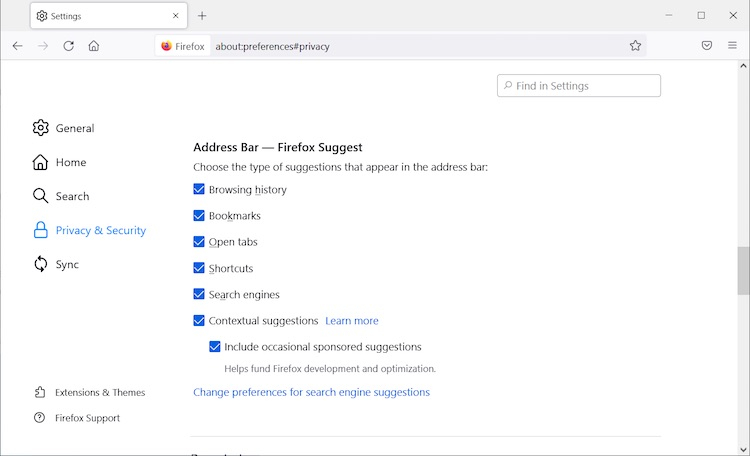This screenshot has height=456, width=750.
Task: Switch to the Search settings category
Action: (x=72, y=196)
